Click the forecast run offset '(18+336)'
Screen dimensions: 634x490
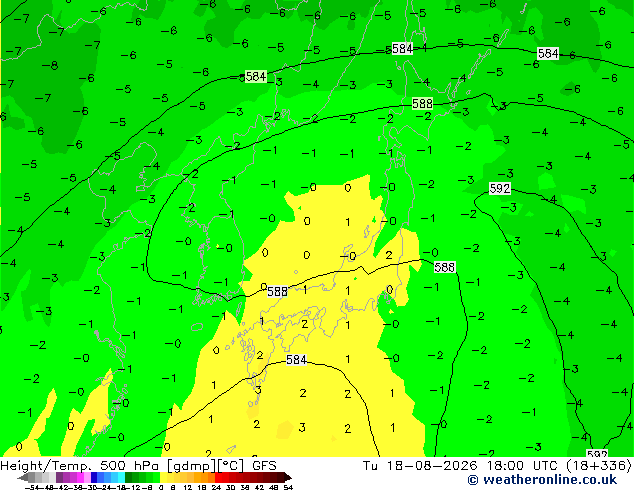(601, 466)
